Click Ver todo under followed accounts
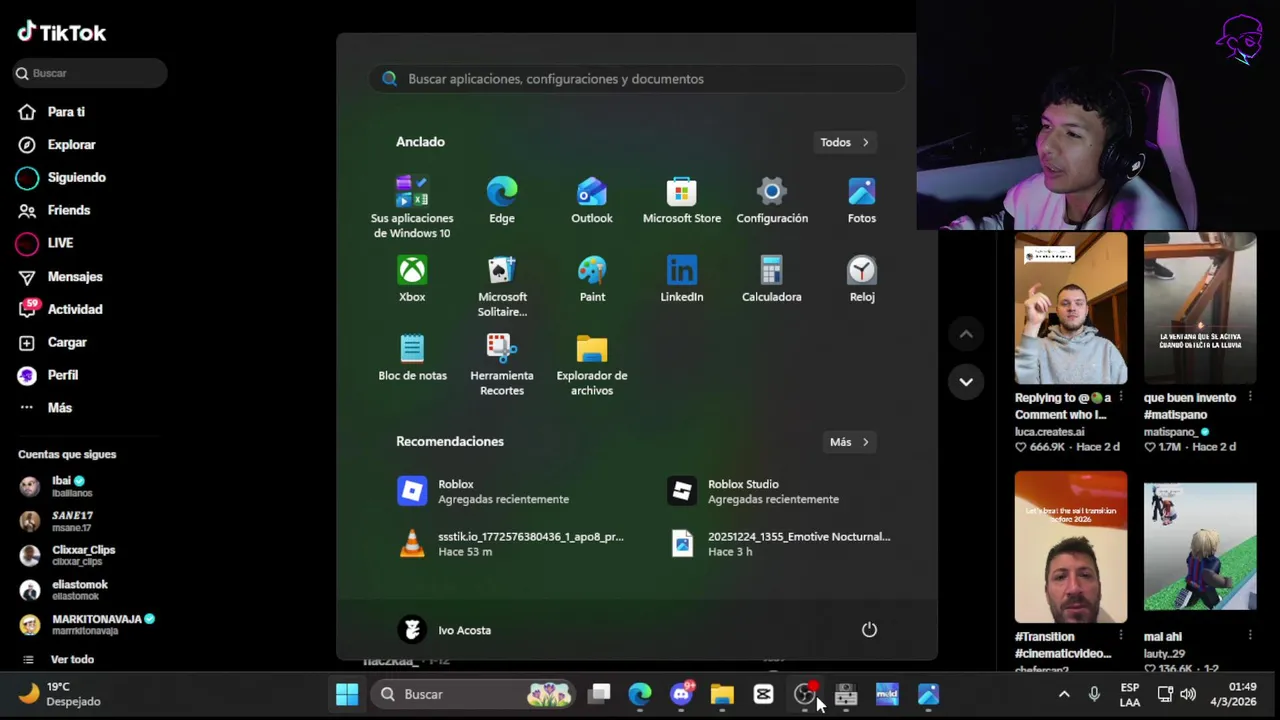The image size is (1280, 720). tap(60, 660)
